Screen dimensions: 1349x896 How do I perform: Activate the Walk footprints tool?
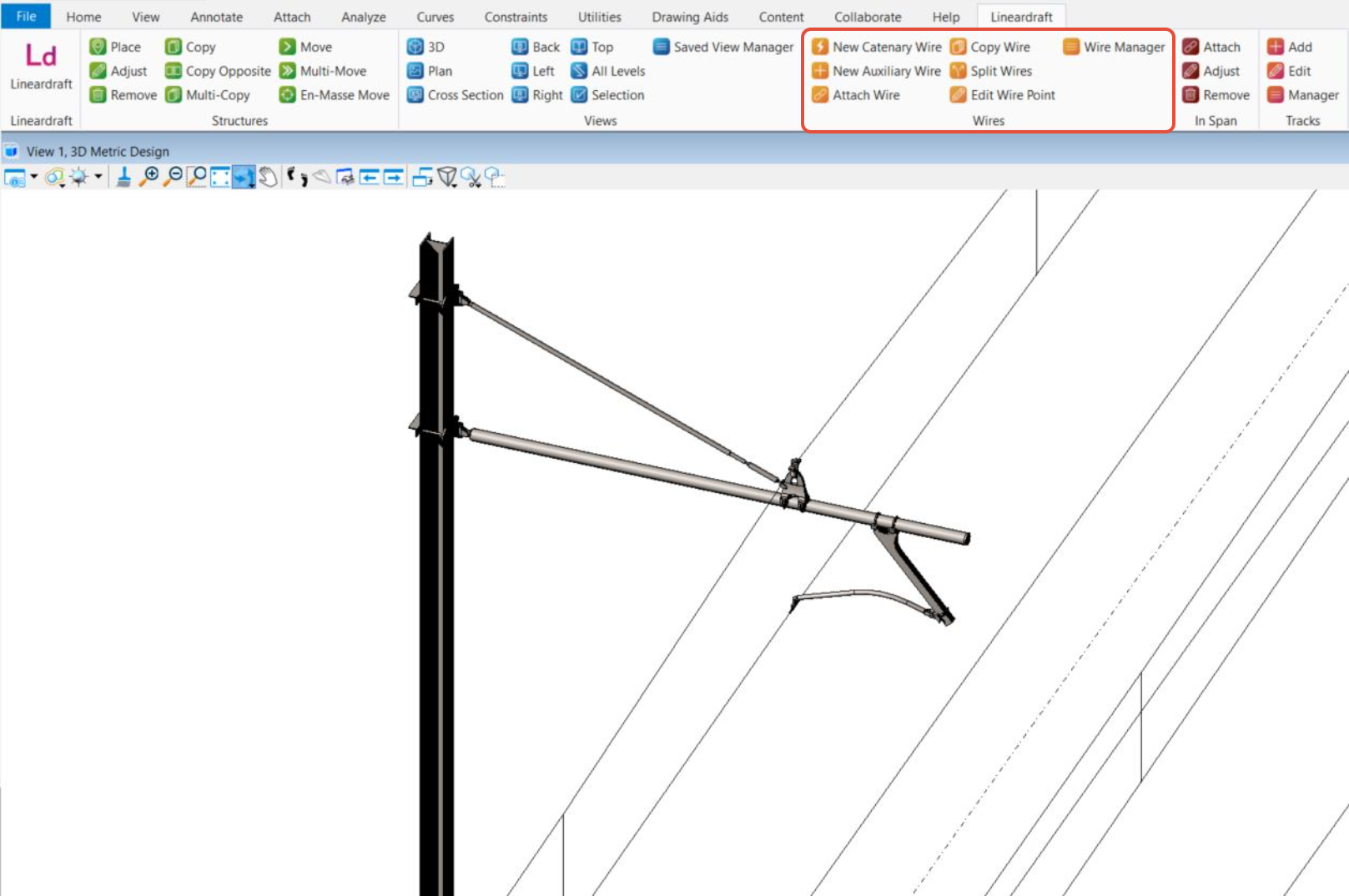296,176
